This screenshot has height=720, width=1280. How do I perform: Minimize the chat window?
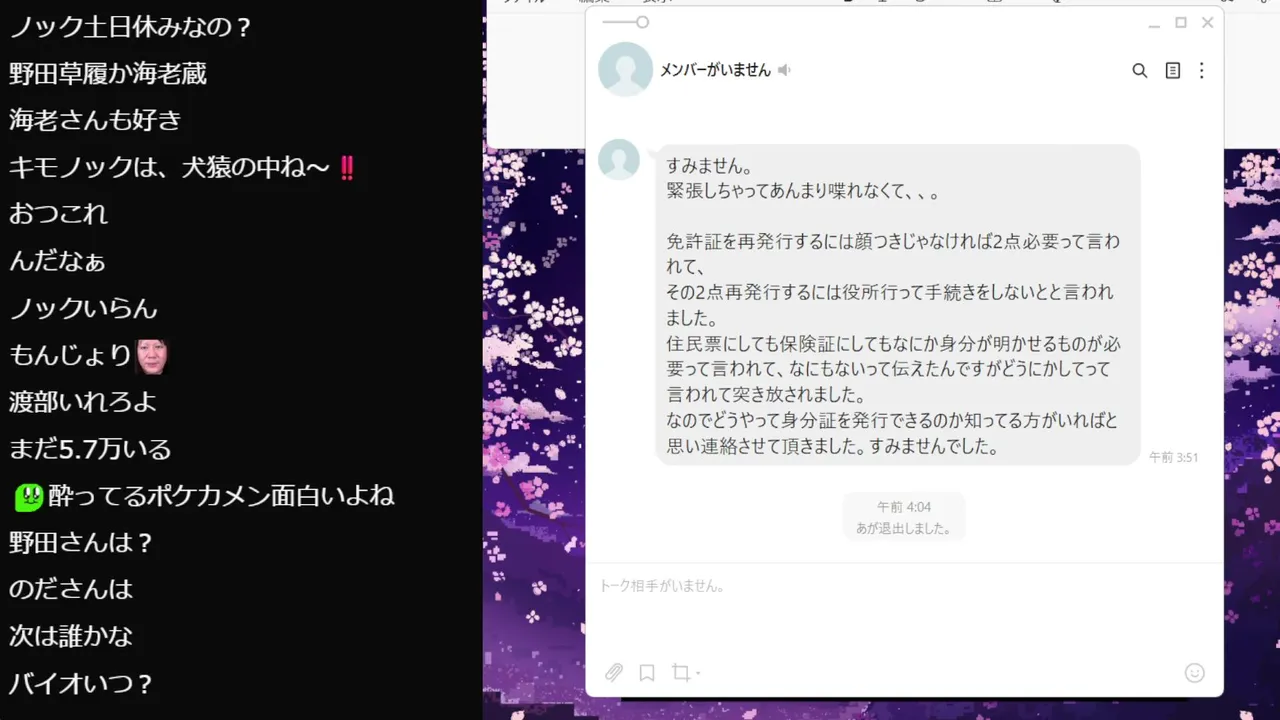click(1154, 24)
